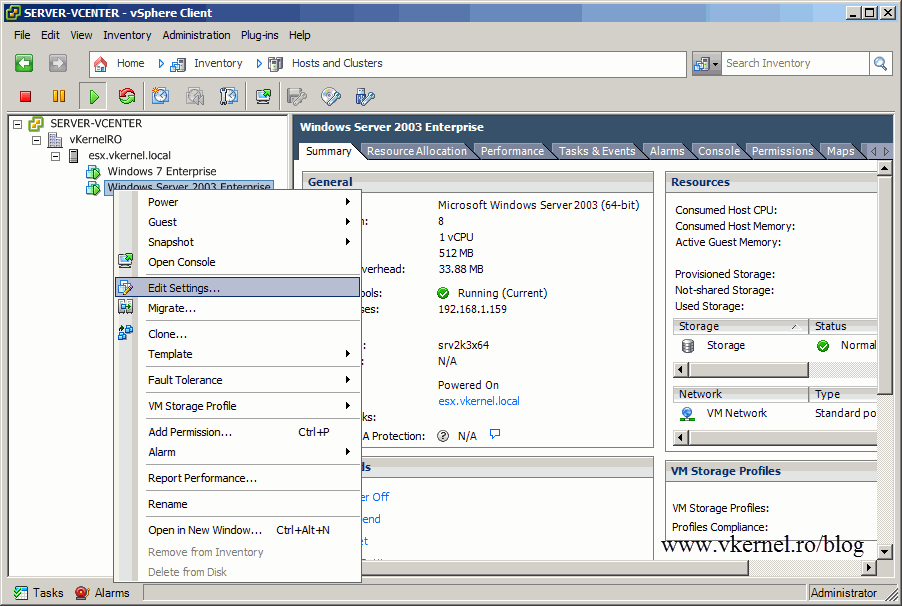The width and height of the screenshot is (902, 606).
Task: Switch to the Resource Allocation tab
Action: (x=416, y=151)
